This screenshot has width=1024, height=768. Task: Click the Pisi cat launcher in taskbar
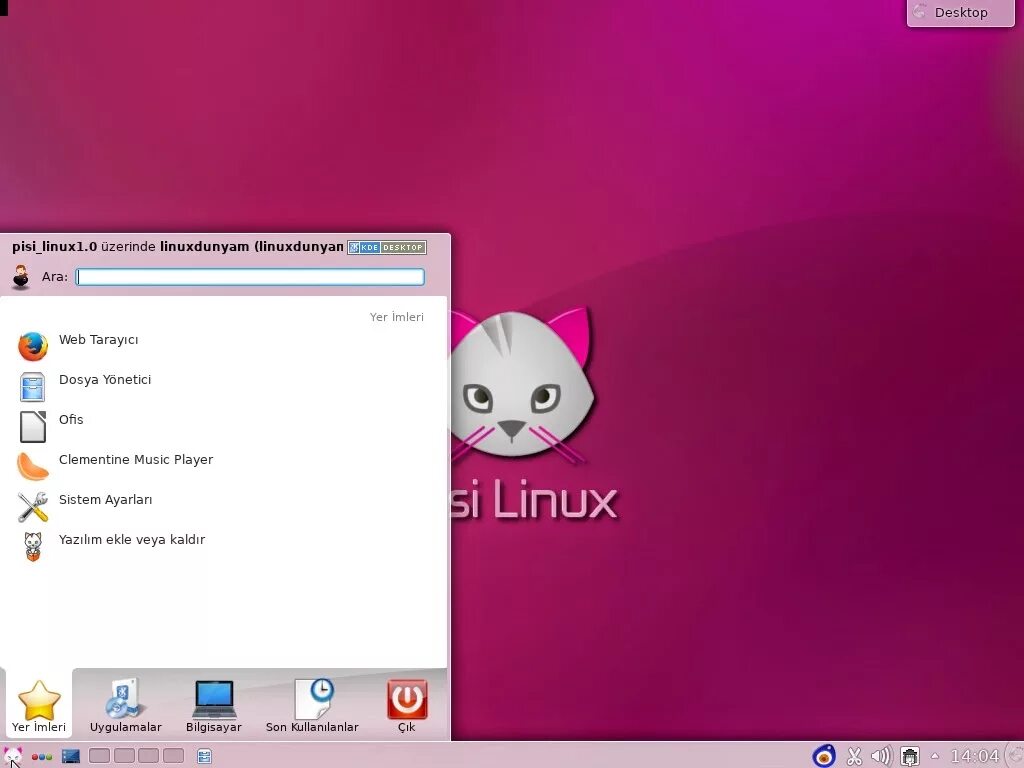pyautogui.click(x=12, y=756)
